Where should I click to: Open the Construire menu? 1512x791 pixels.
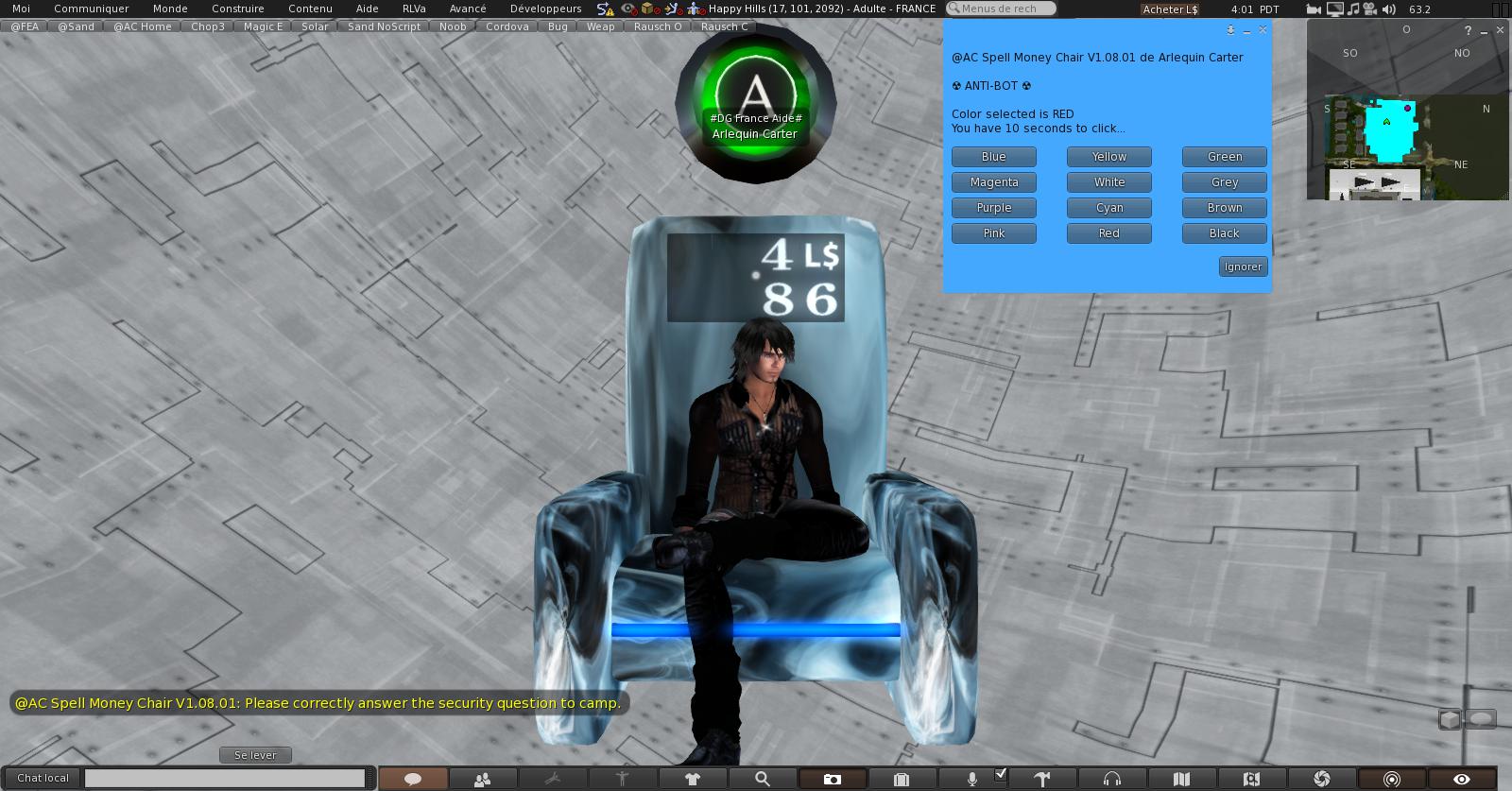pos(237,9)
